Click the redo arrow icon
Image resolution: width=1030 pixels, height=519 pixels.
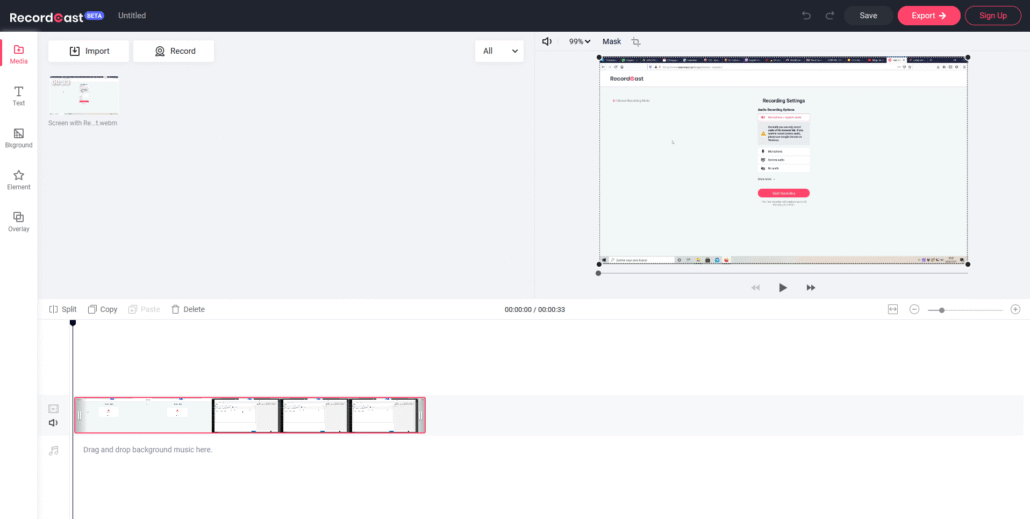click(829, 15)
